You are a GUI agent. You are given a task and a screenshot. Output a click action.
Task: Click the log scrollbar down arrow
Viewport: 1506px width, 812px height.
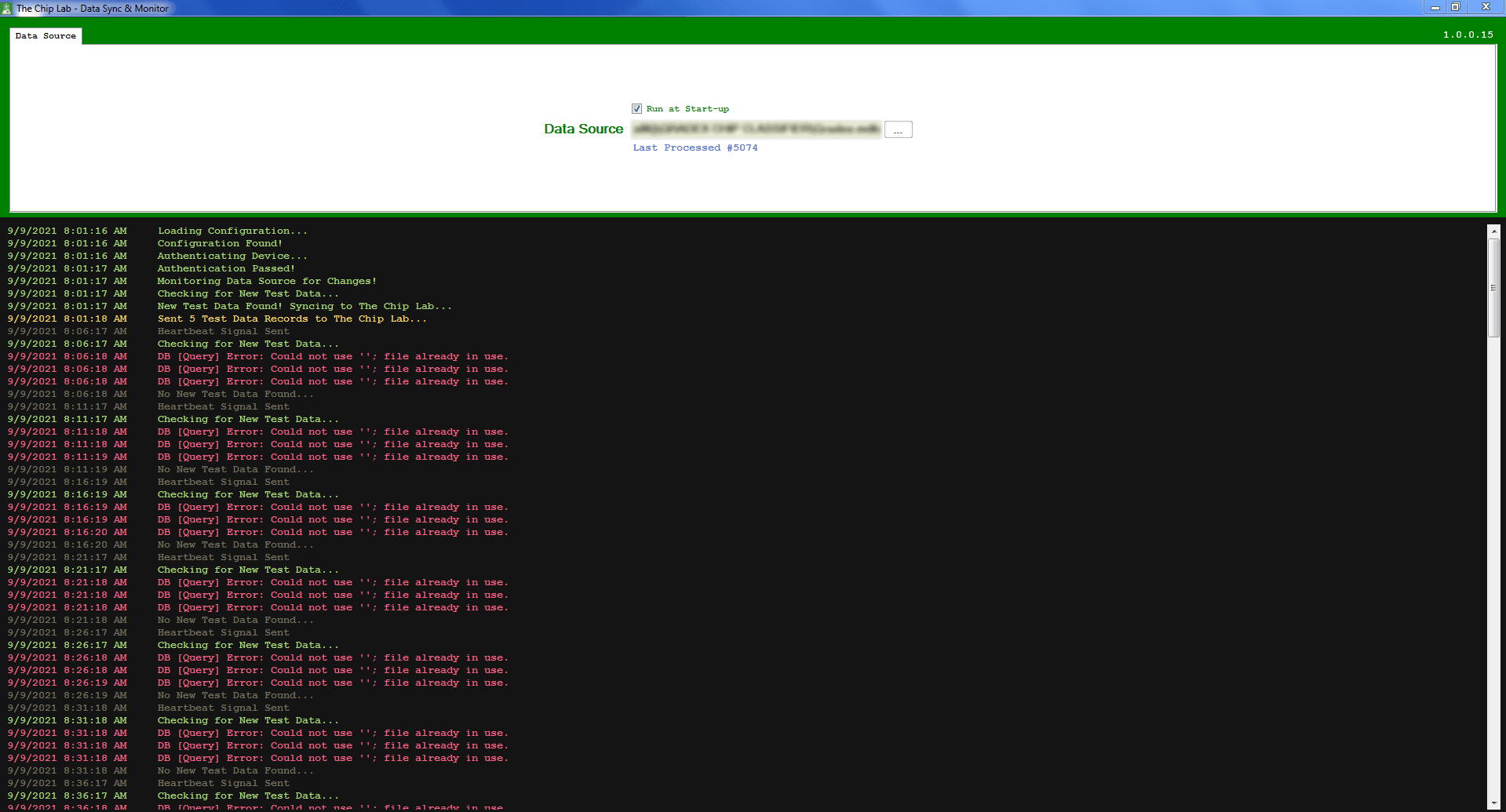(x=1493, y=804)
